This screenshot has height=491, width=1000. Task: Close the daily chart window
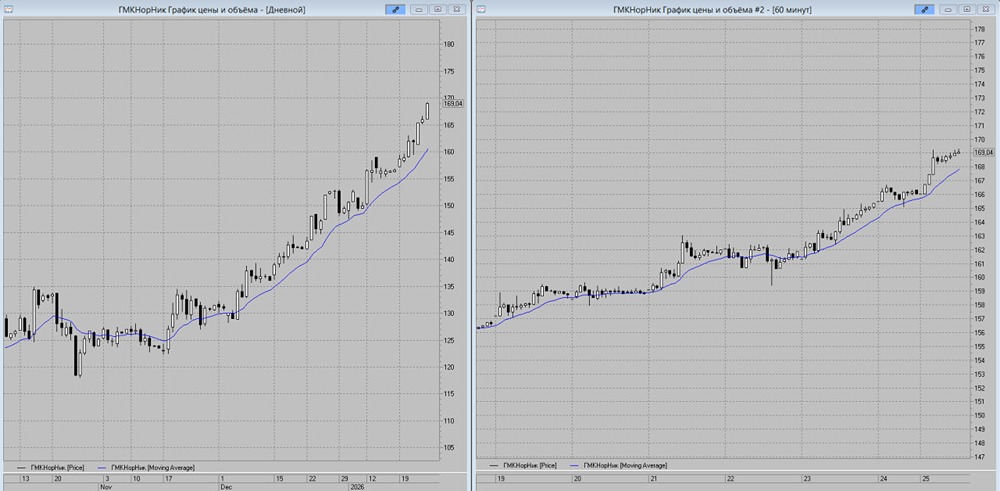point(457,10)
